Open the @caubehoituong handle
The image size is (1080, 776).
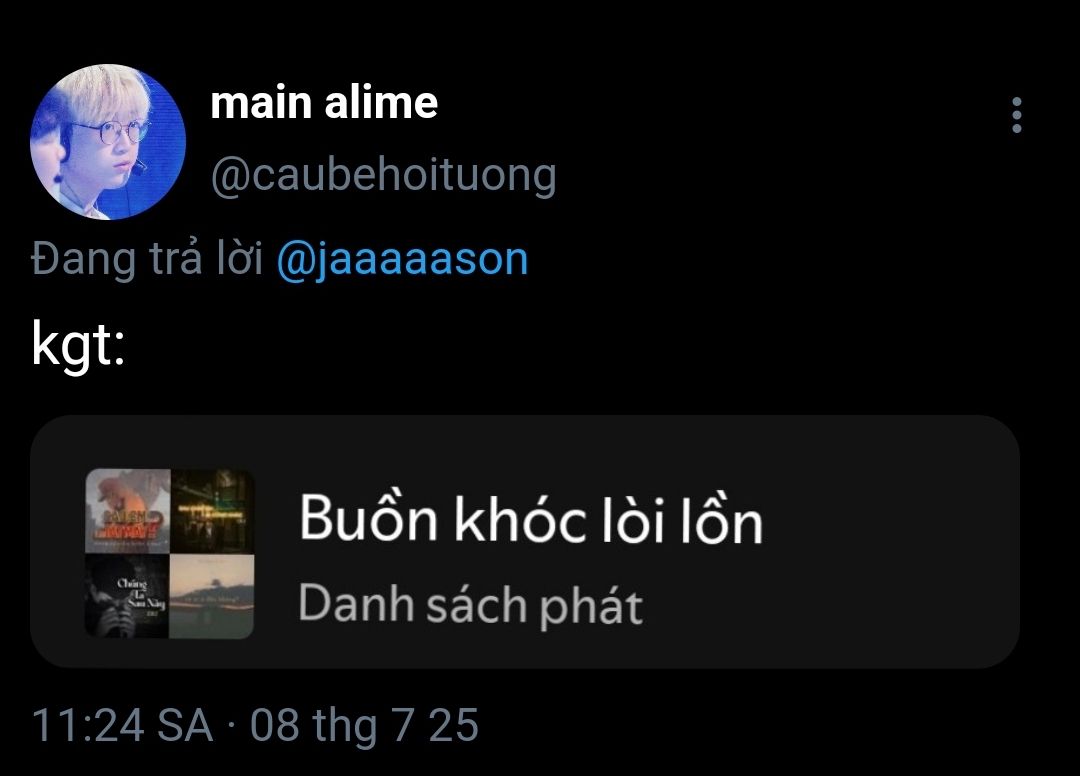384,176
